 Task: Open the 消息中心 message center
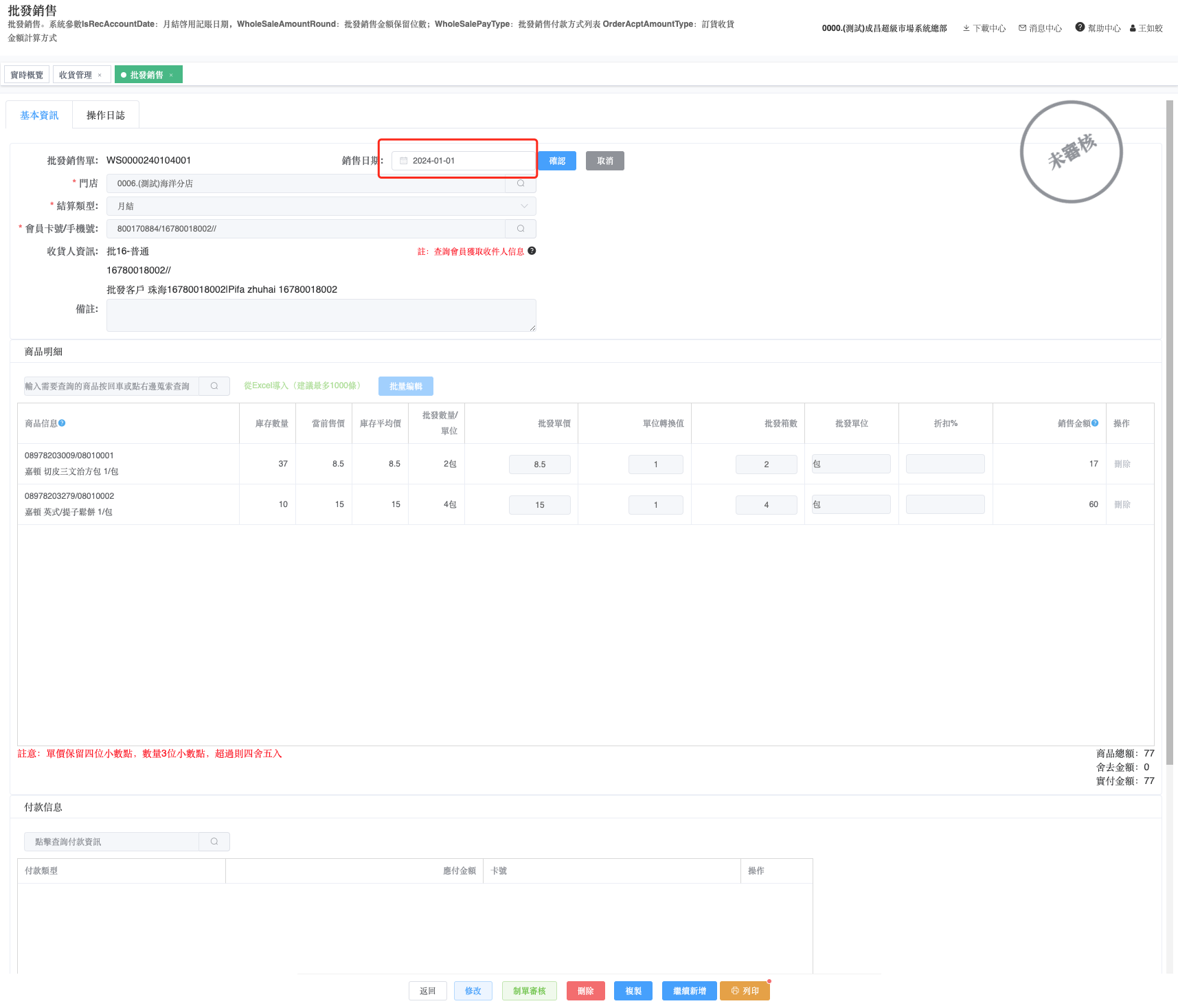coord(1040,28)
